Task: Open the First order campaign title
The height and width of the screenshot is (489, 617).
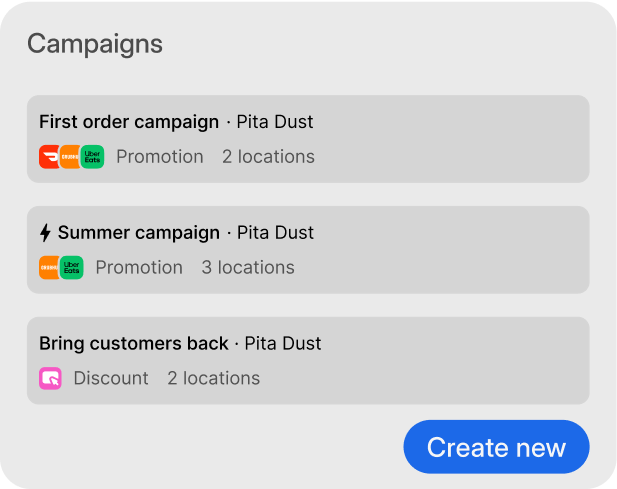Action: pos(129,122)
